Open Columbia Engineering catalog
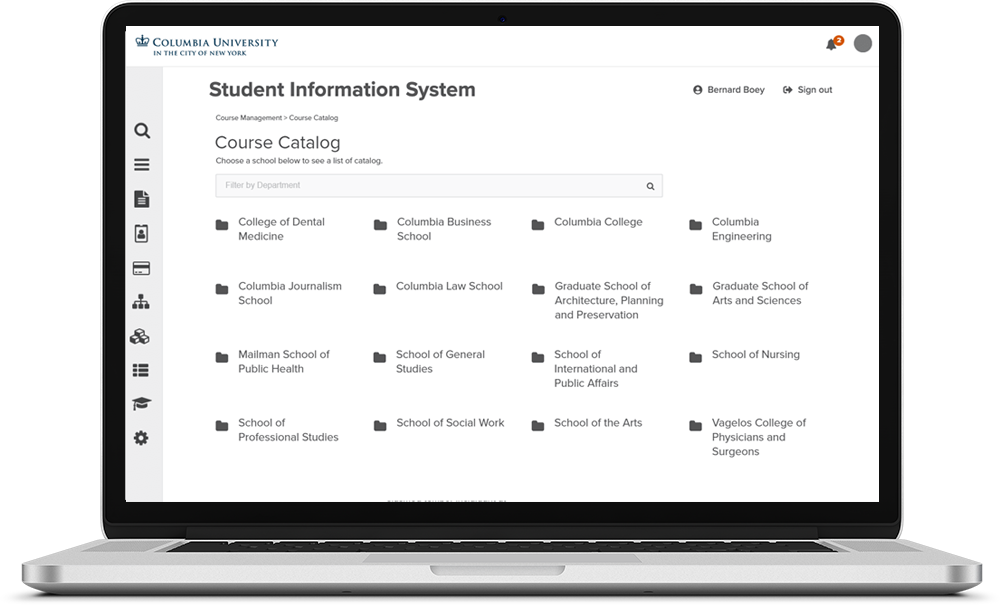1000x605 pixels. [x=742, y=229]
